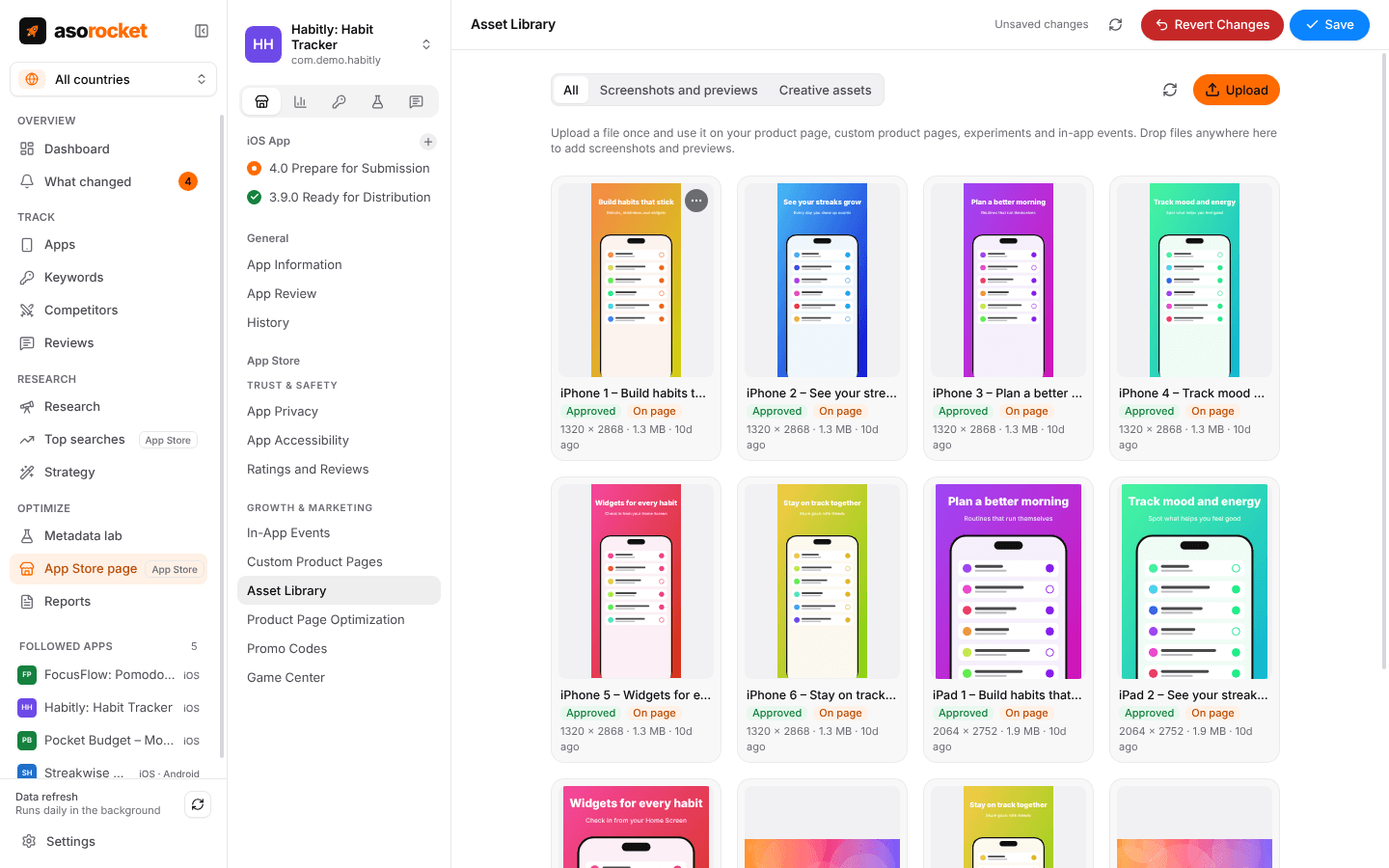Click Revert Changes button
Viewport: 1389px width, 868px height.
(x=1212, y=25)
